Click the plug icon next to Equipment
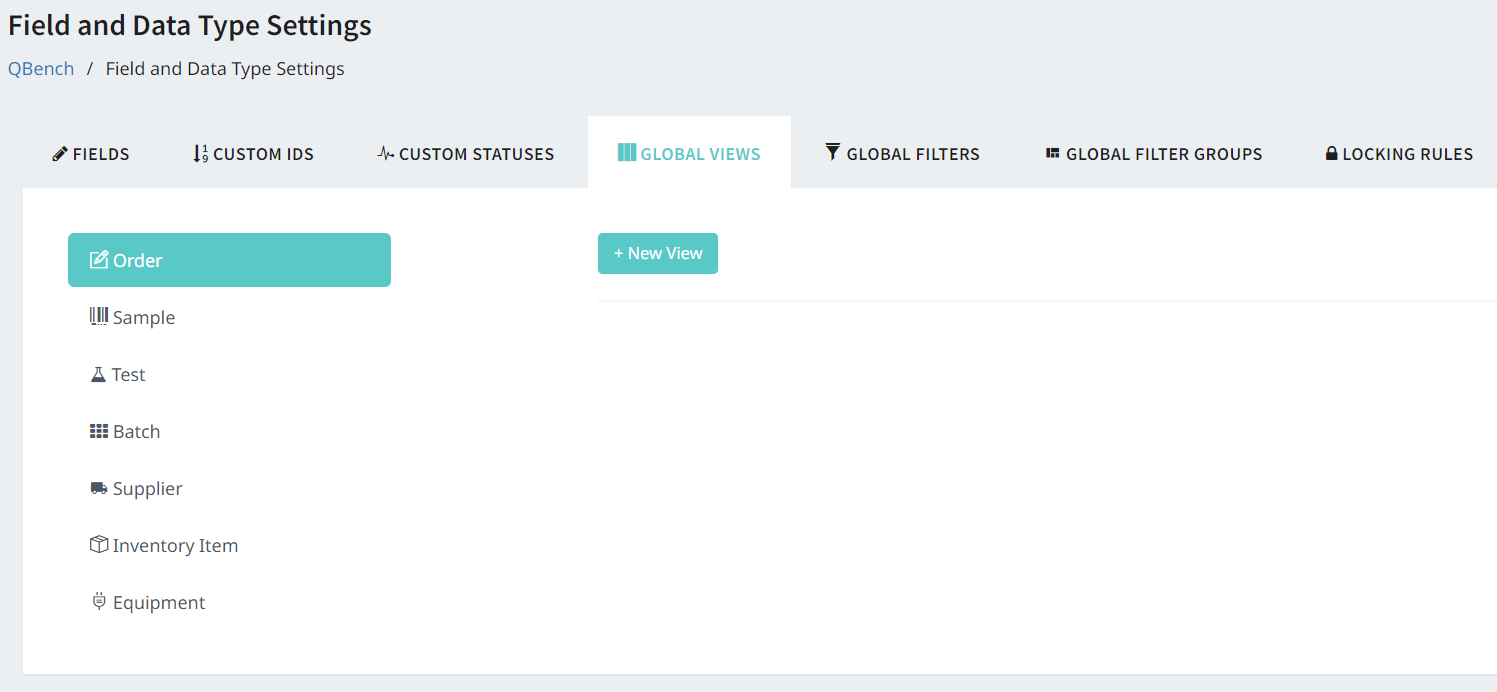Image resolution: width=1497 pixels, height=692 pixels. [98, 602]
